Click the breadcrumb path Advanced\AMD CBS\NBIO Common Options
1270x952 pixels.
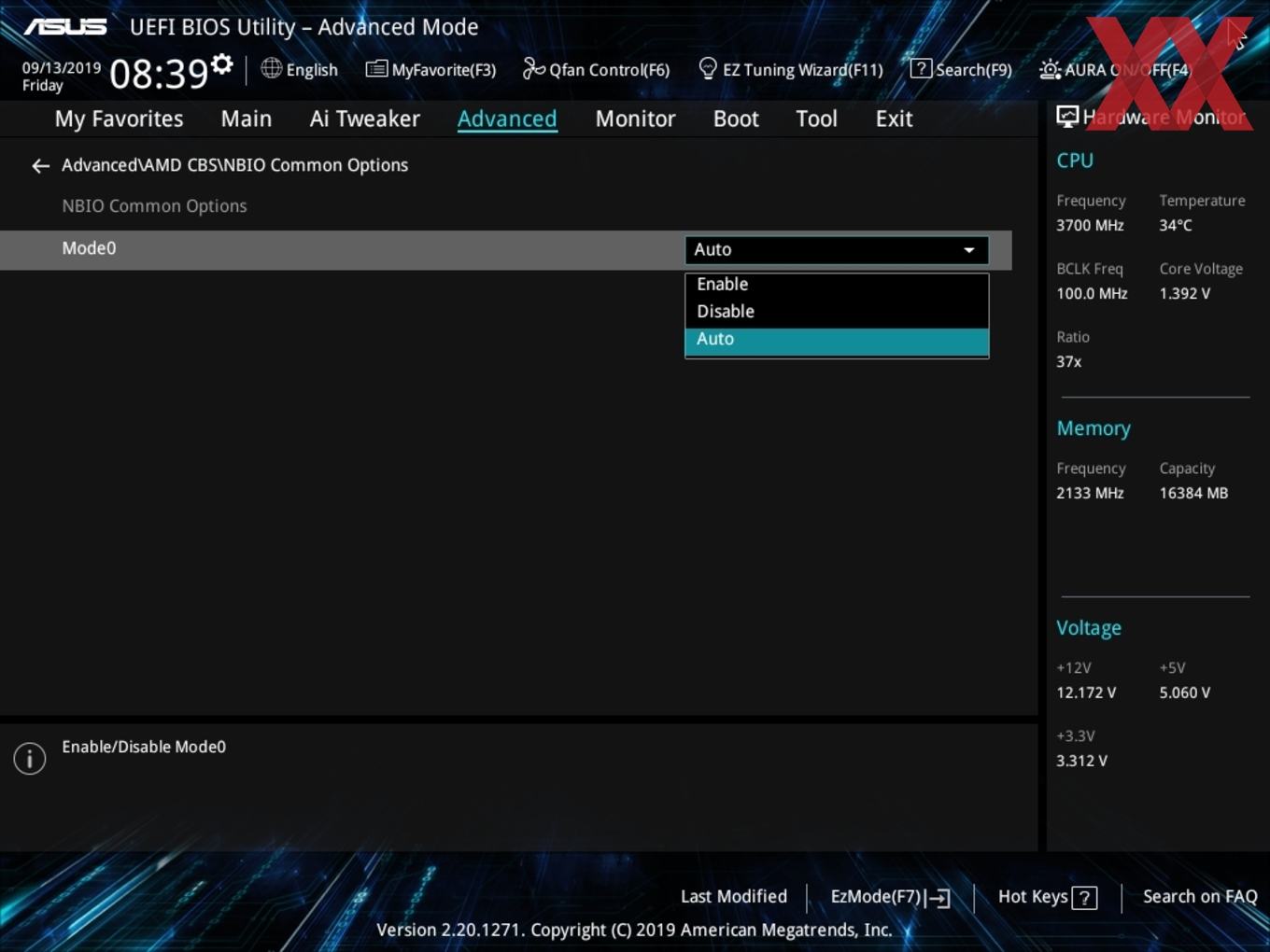coord(234,165)
